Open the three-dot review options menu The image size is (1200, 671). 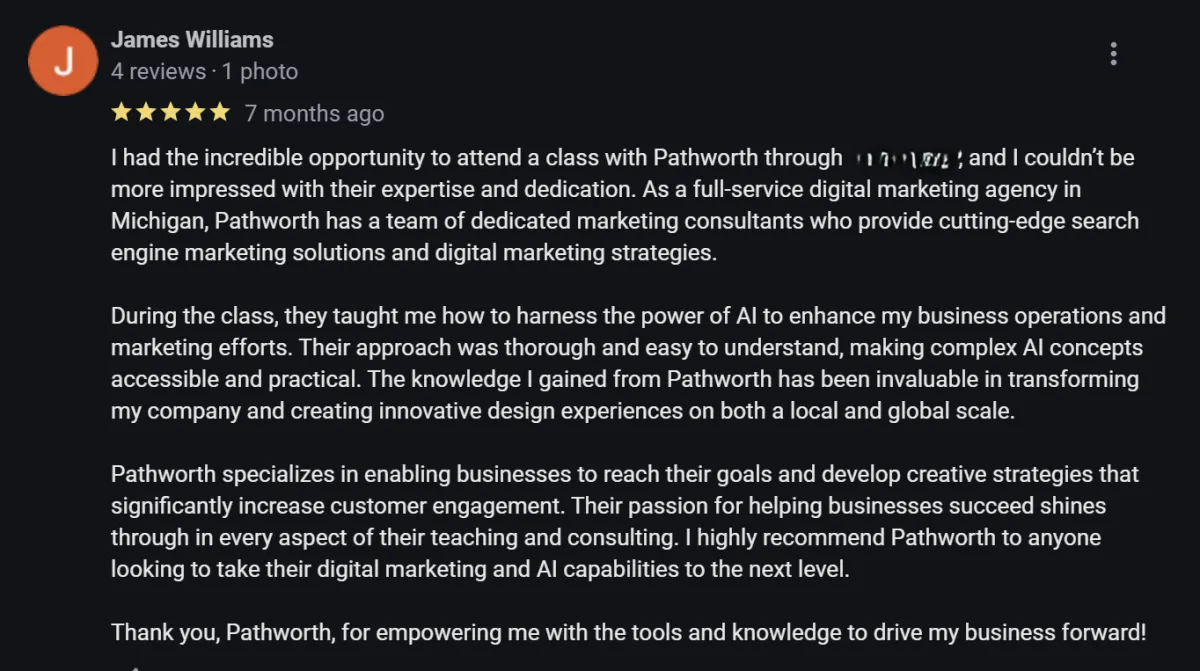[1113, 54]
